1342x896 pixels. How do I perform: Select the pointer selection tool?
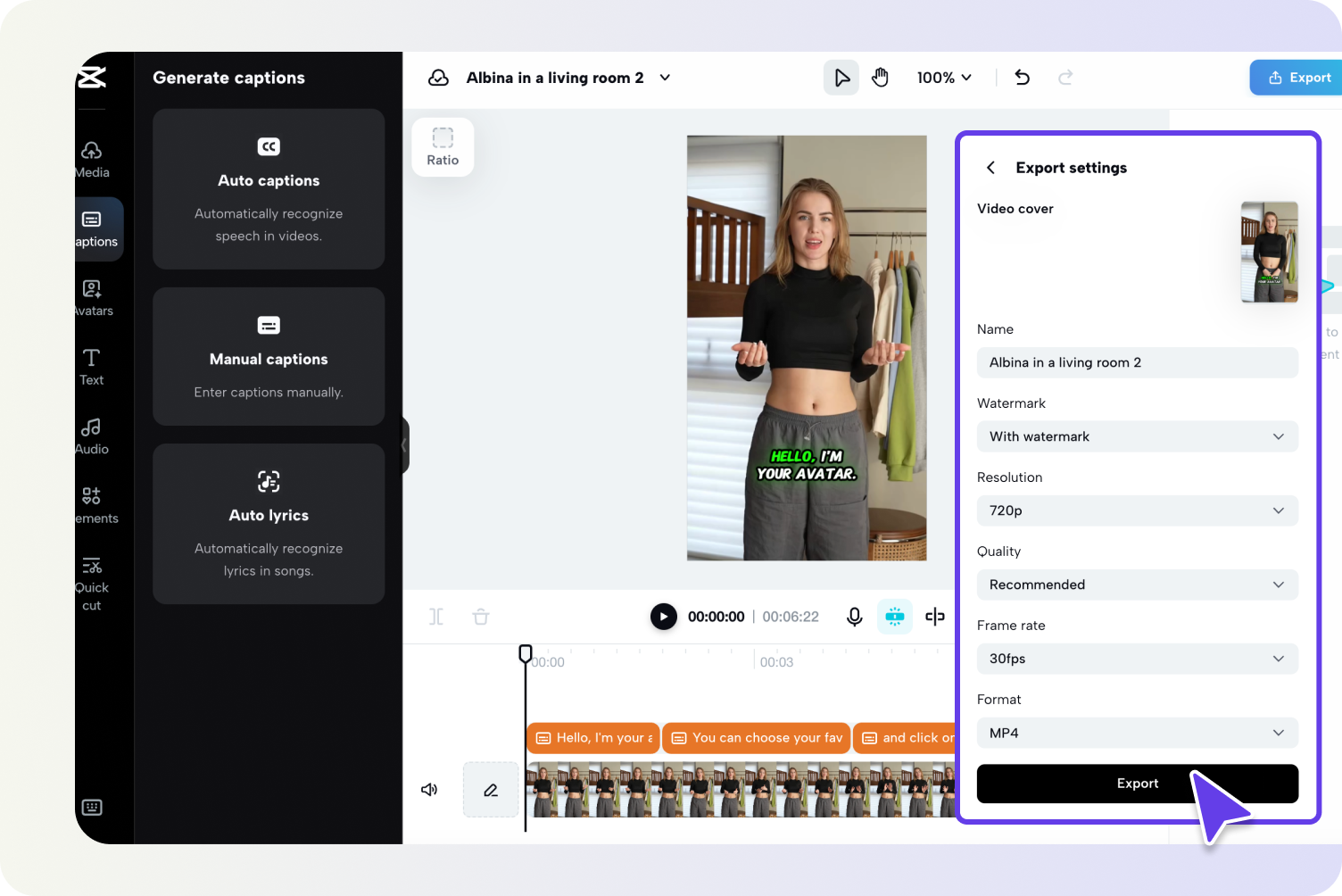tap(841, 78)
